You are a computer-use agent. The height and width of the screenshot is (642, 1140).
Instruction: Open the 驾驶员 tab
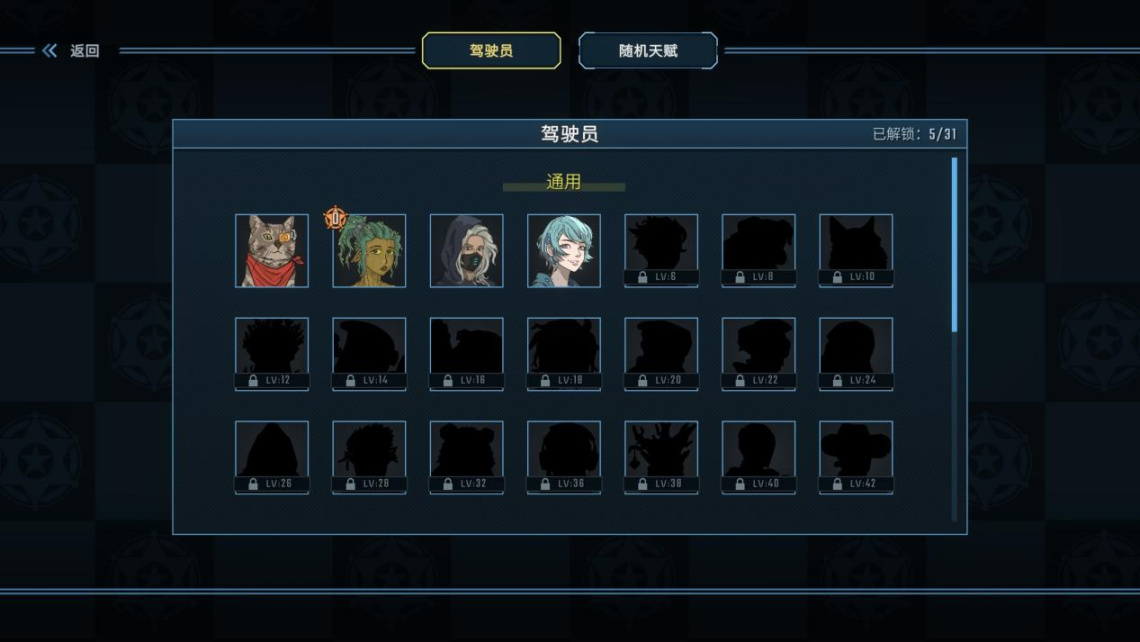pyautogui.click(x=491, y=51)
